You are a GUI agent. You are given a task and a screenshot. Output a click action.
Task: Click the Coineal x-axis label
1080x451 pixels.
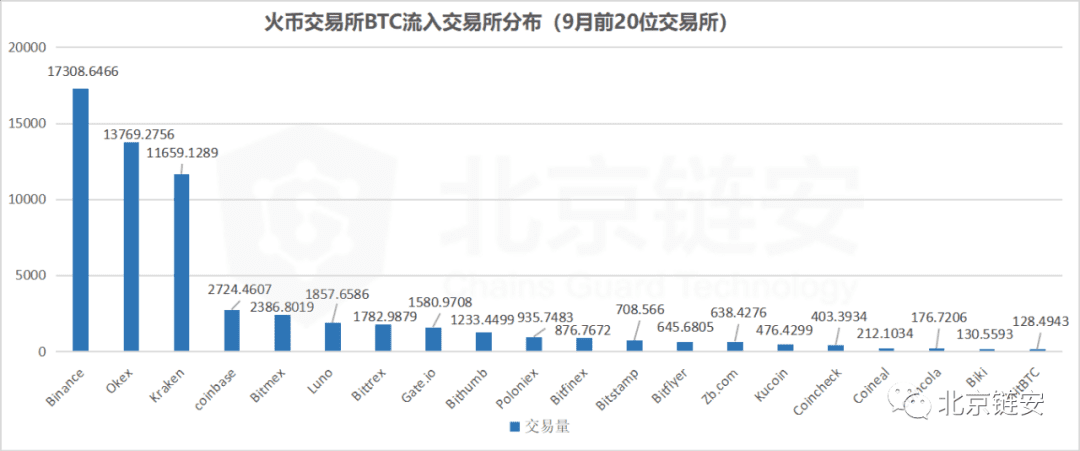[x=872, y=387]
